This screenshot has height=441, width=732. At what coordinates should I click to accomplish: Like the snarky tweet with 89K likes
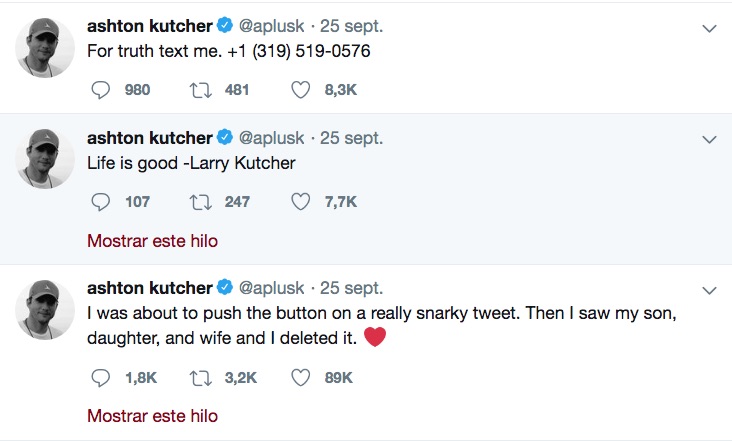301,377
